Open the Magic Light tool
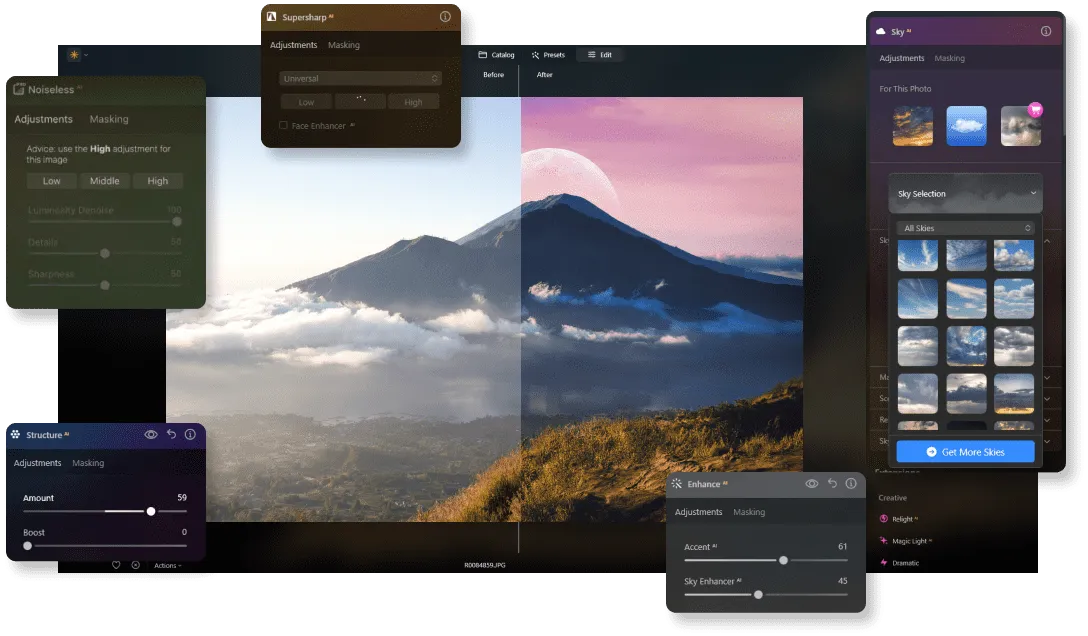Screen dimensions: 1088x636 tap(910, 541)
